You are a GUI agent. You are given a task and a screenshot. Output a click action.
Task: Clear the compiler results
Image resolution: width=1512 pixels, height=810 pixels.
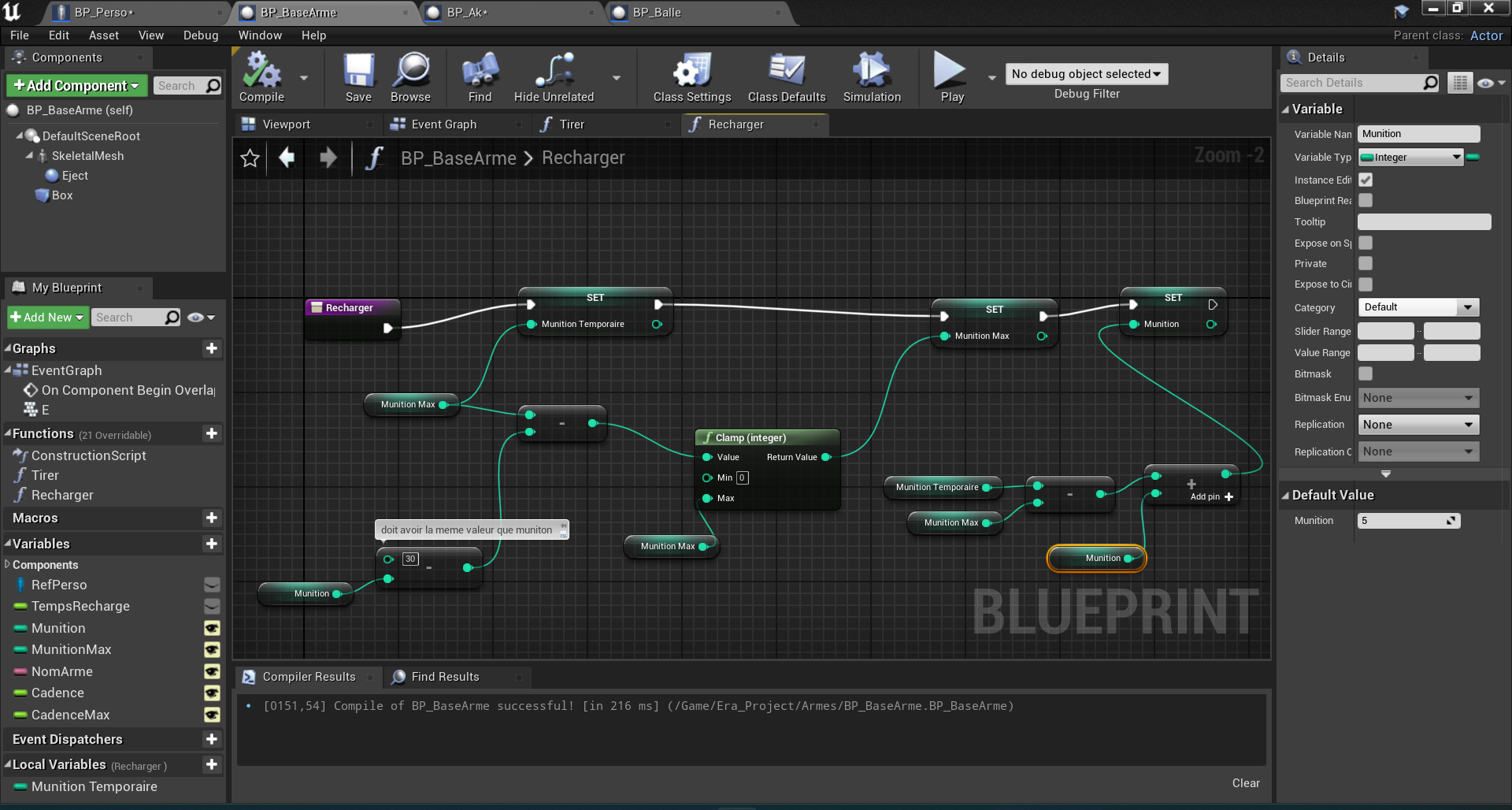tap(1246, 783)
